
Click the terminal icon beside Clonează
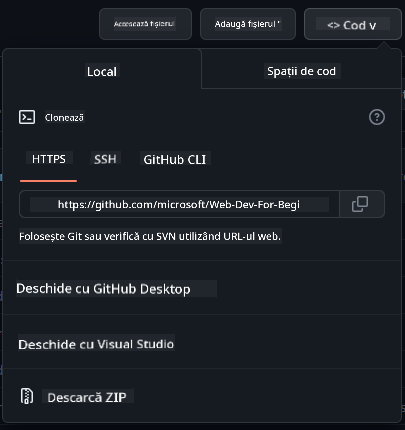(x=27, y=117)
